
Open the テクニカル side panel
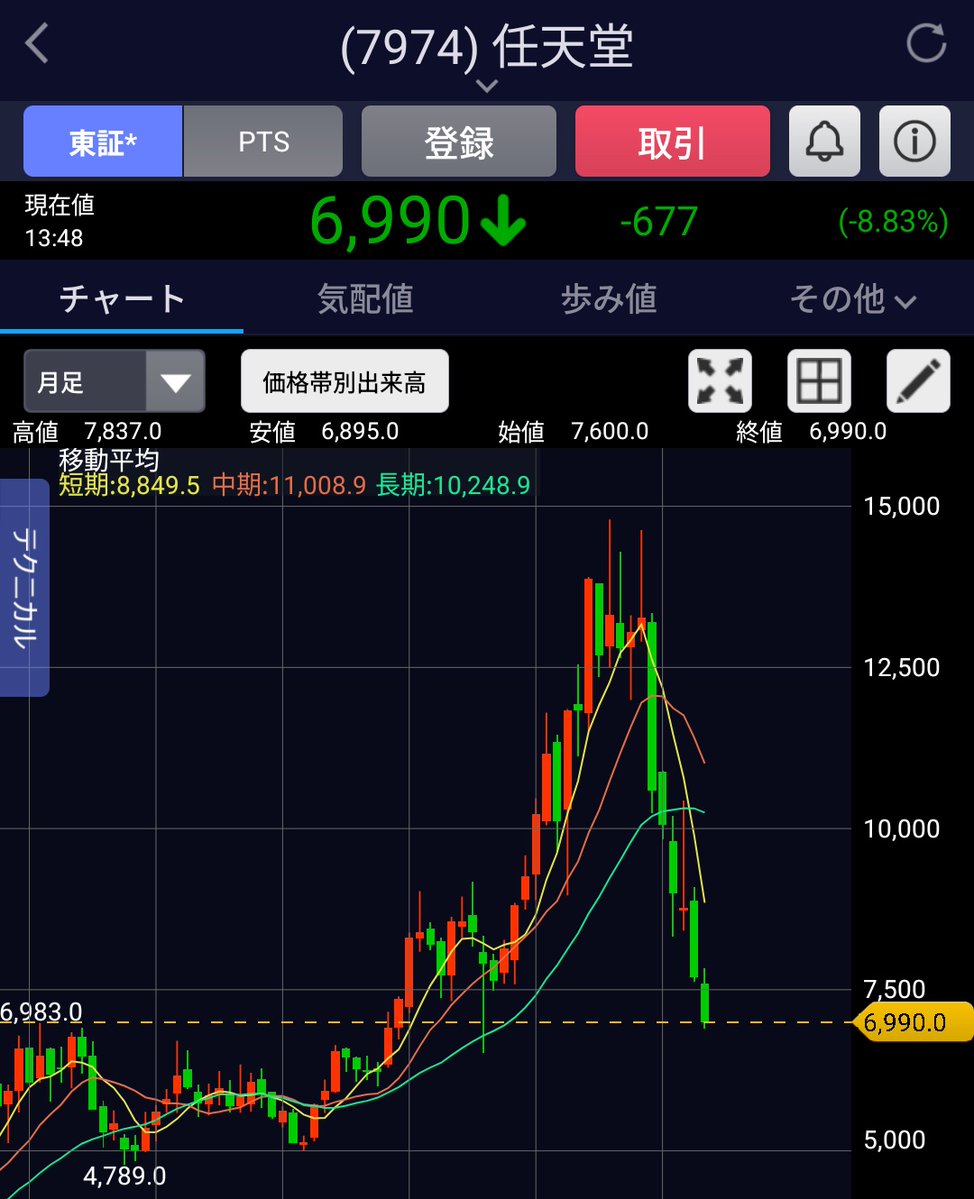pos(24,587)
